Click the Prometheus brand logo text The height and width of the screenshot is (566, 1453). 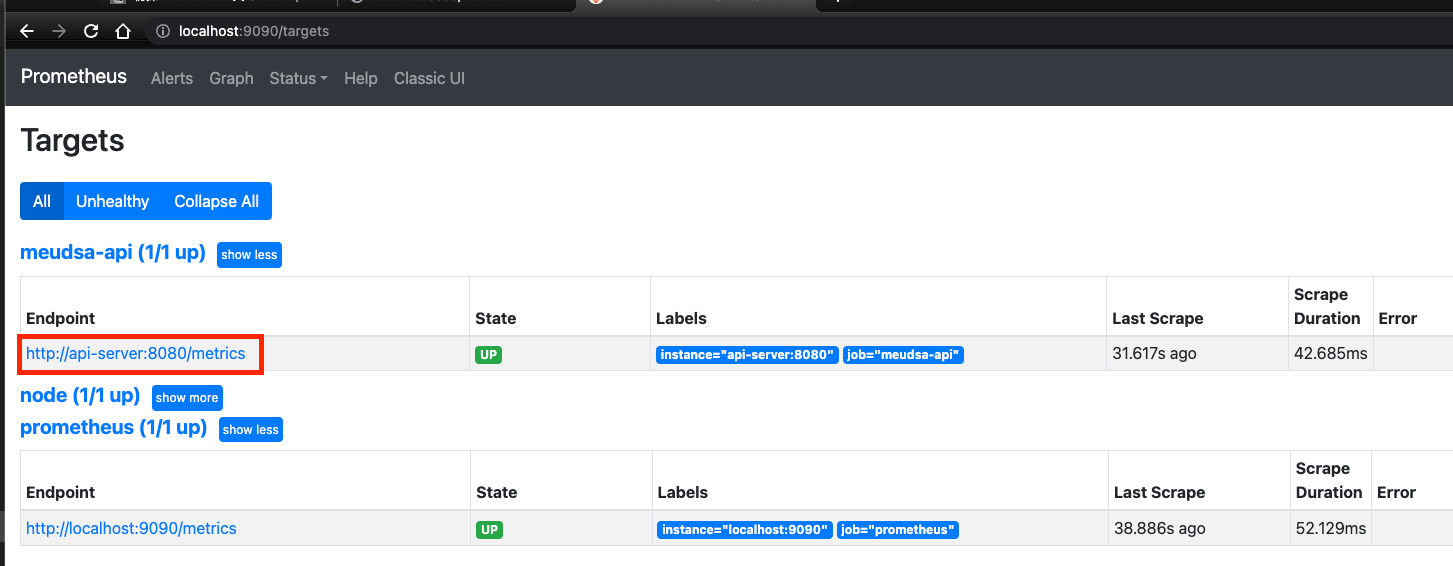coord(74,77)
